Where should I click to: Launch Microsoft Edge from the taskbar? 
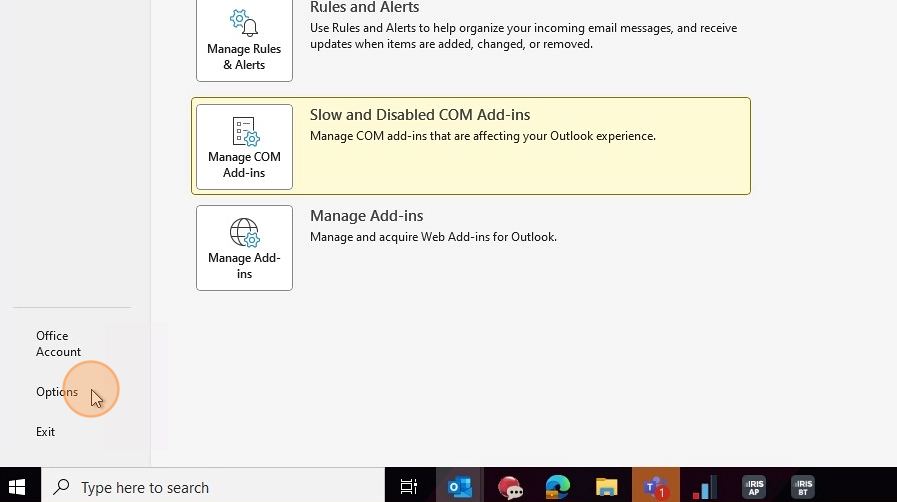coord(558,487)
